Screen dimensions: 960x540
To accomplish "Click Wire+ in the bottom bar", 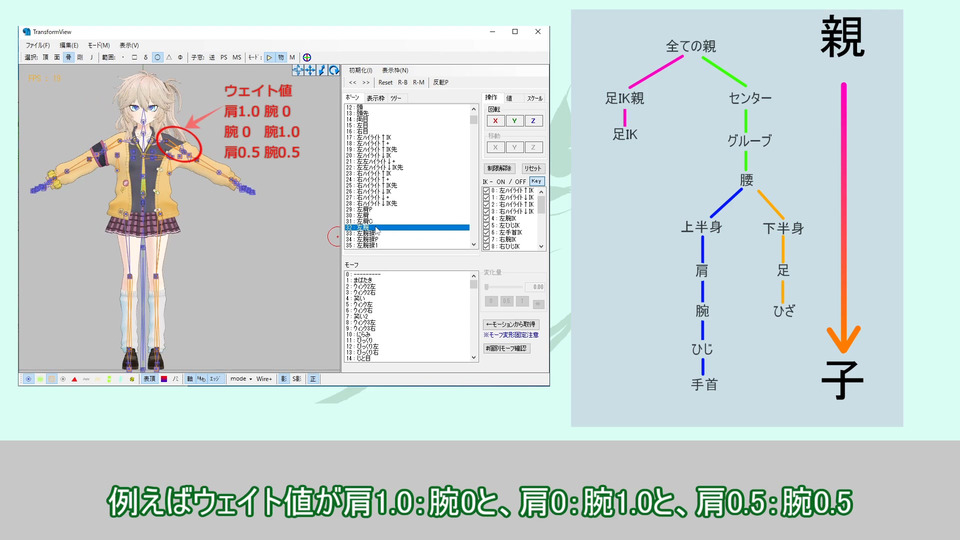I will (x=264, y=379).
